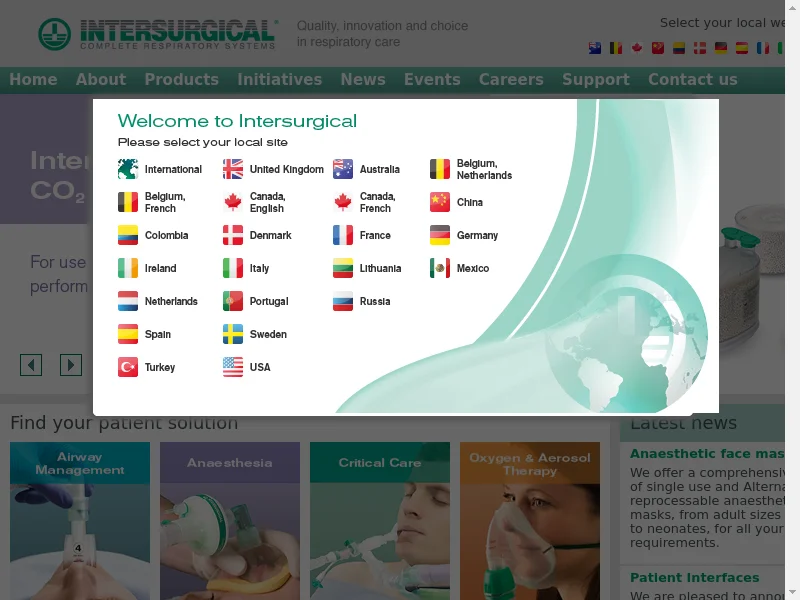Viewport: 800px width, 600px height.
Task: Open the Patient Interfaces news headline
Action: point(694,578)
